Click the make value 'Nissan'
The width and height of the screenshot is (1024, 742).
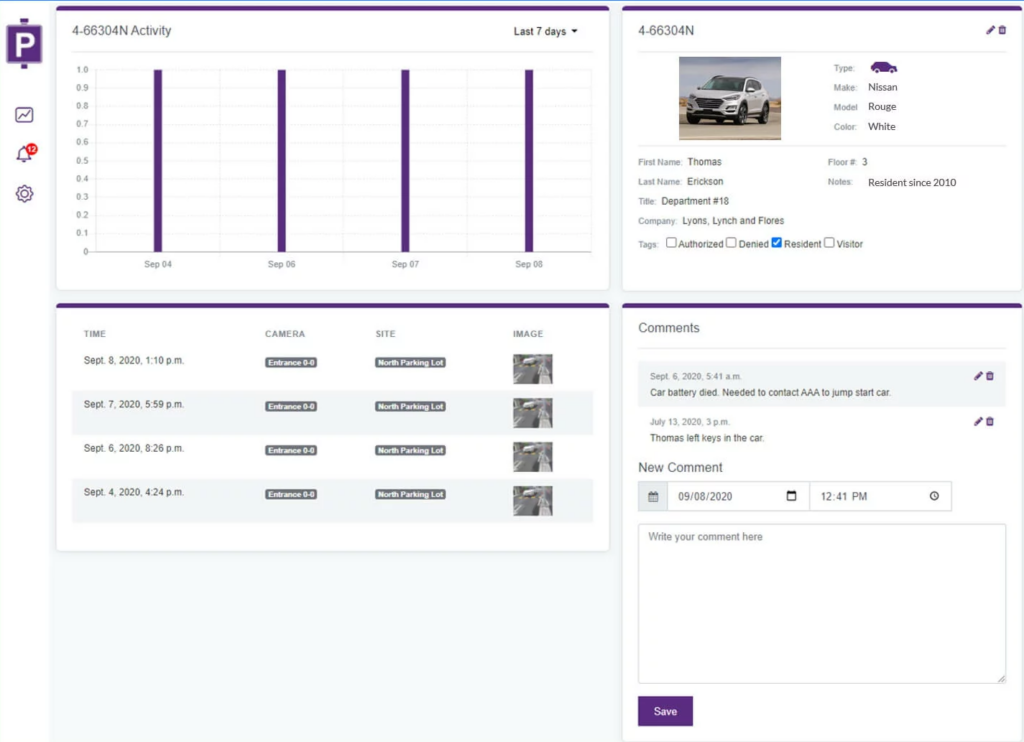882,87
